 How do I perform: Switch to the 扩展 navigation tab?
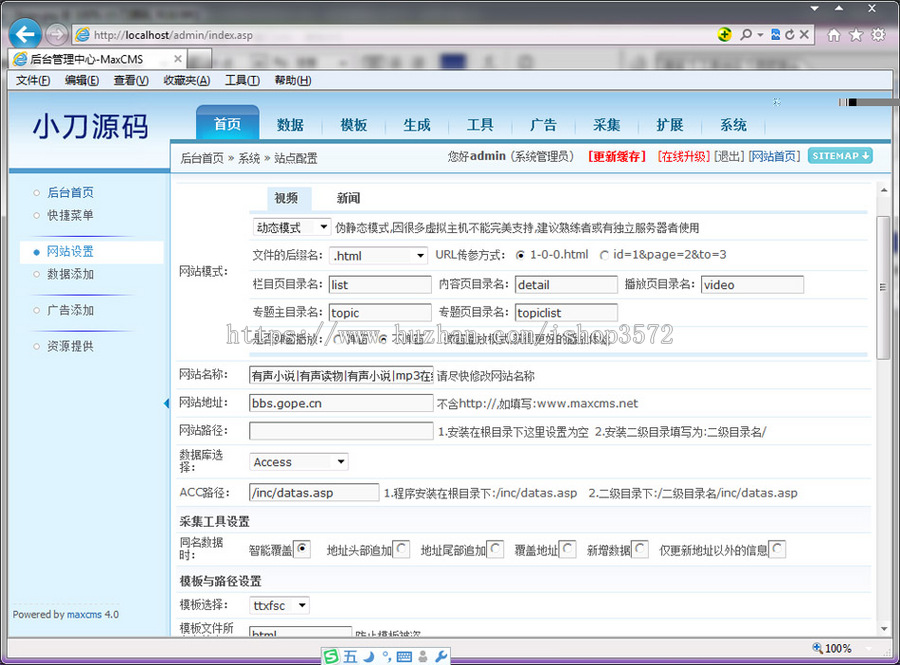[670, 125]
